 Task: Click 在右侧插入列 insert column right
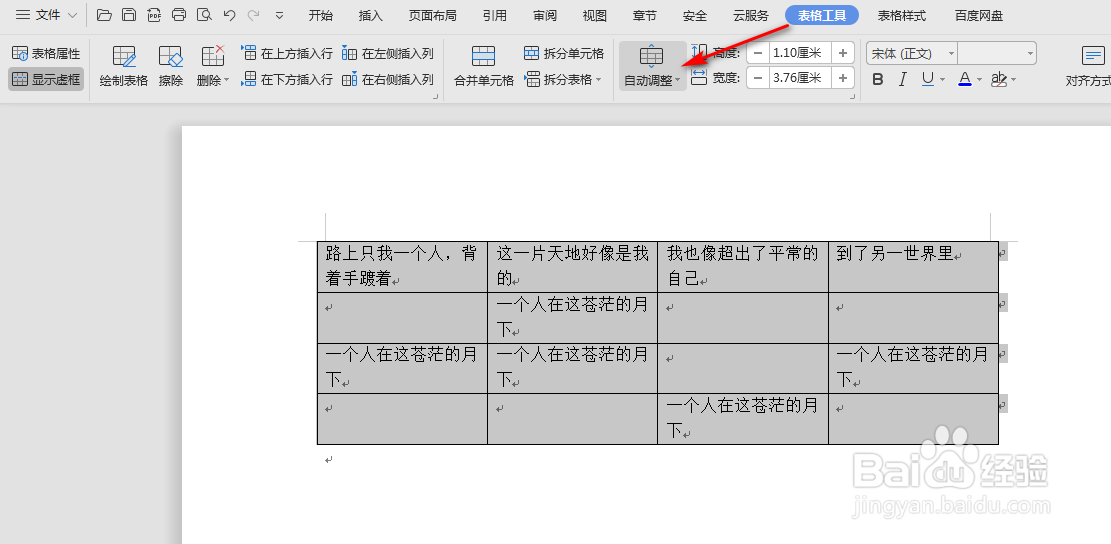coord(388,79)
